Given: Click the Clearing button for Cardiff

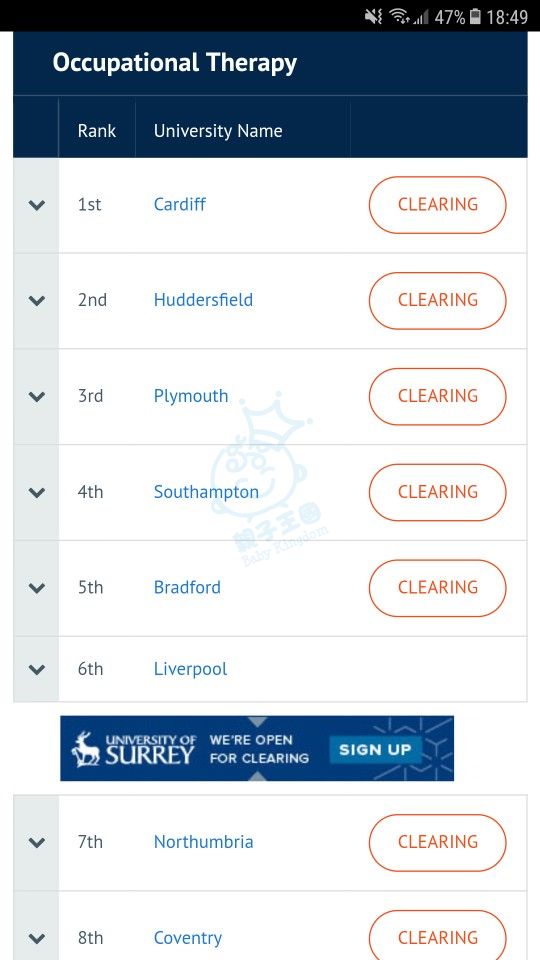Looking at the screenshot, I should tap(438, 204).
